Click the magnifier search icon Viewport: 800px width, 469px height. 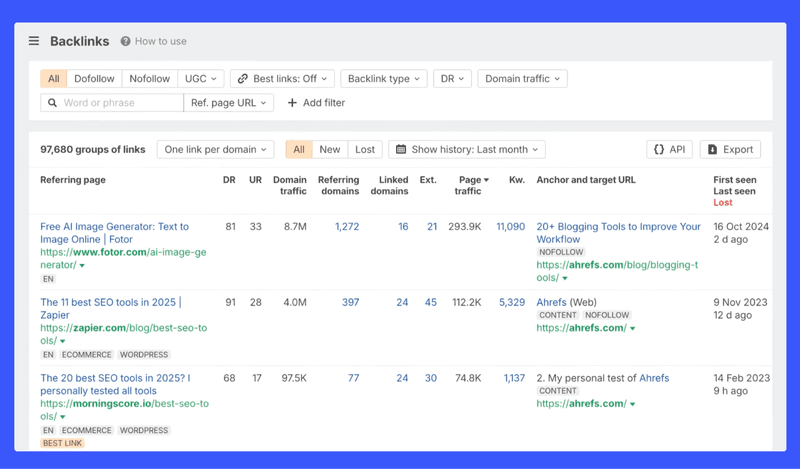point(52,103)
